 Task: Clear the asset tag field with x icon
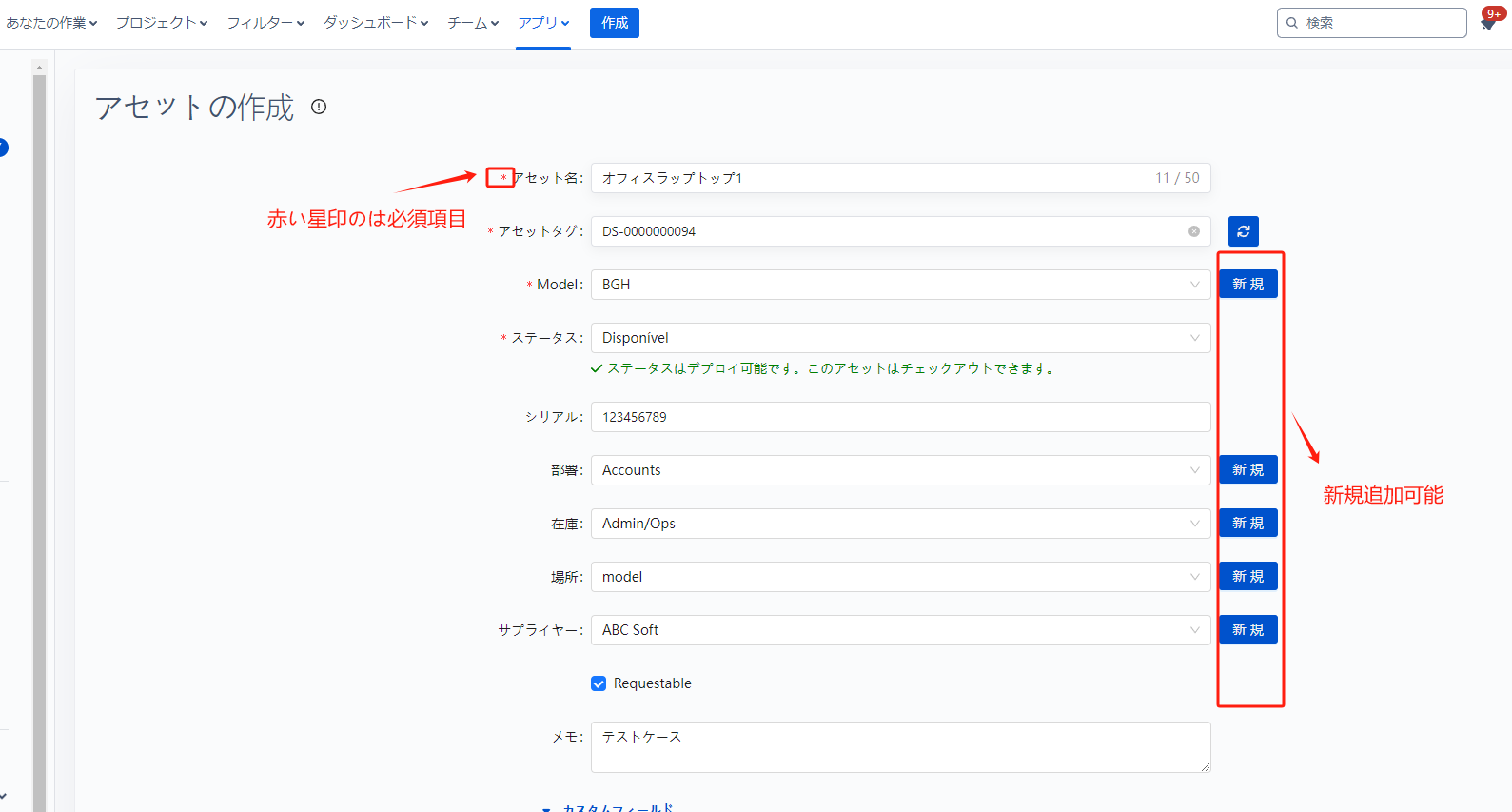coord(1193,231)
